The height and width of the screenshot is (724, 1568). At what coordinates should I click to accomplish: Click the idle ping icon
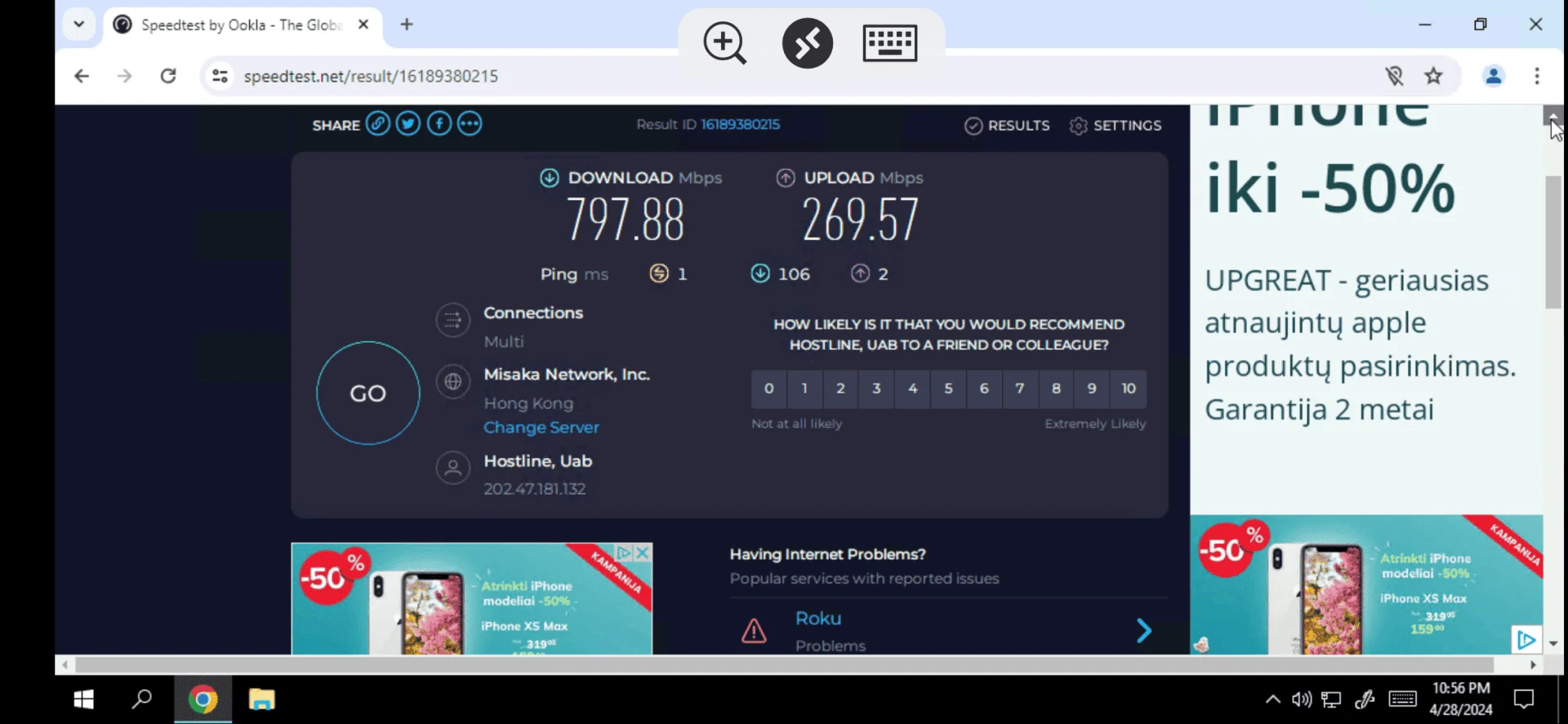(x=659, y=273)
